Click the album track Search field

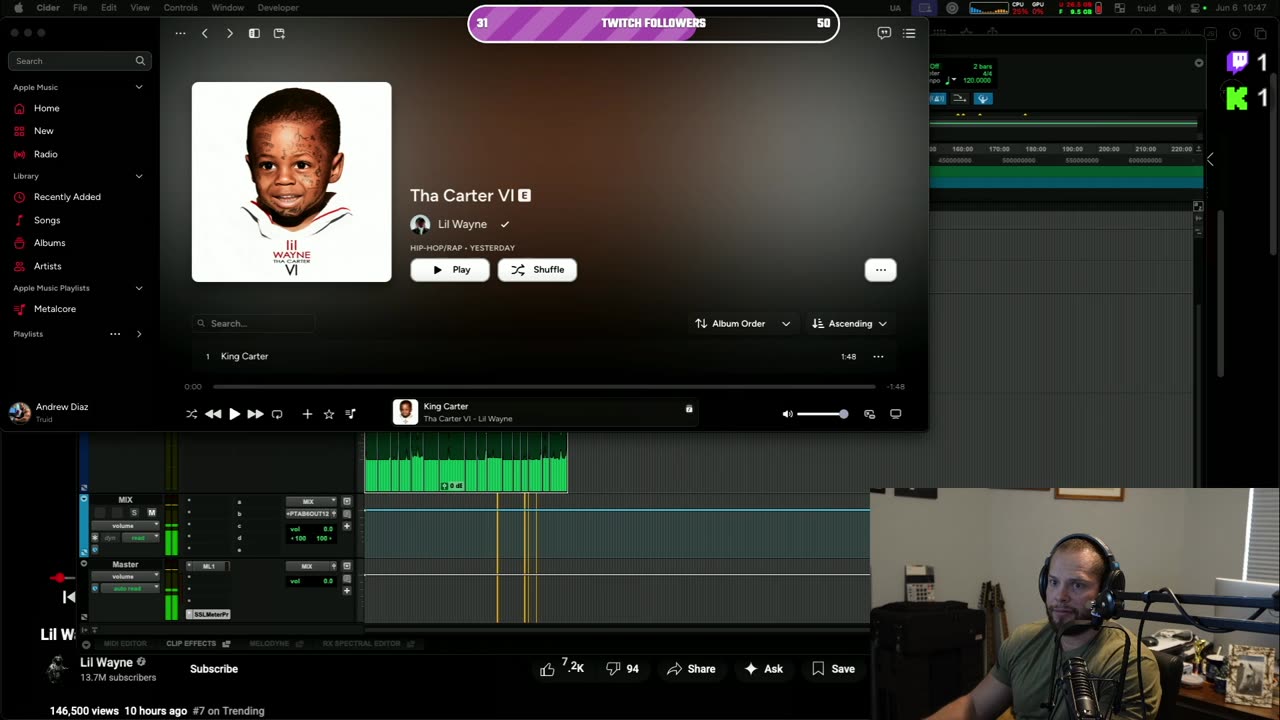click(254, 323)
